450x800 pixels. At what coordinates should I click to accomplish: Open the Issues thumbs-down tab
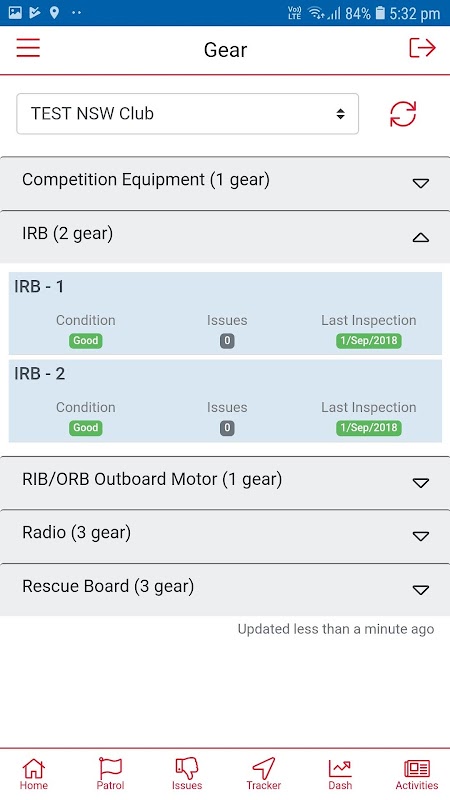click(x=187, y=774)
